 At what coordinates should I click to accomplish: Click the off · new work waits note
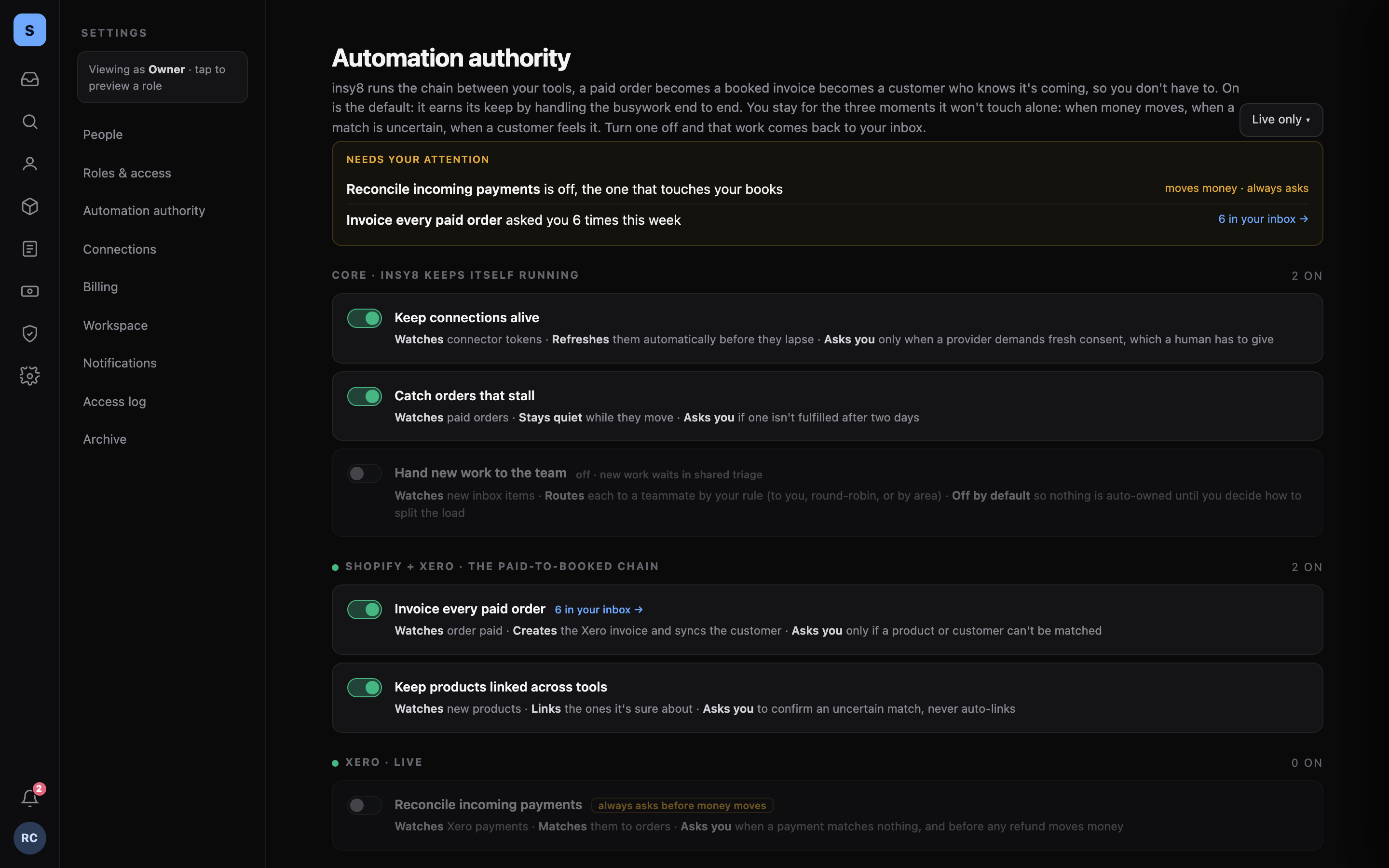[668, 475]
